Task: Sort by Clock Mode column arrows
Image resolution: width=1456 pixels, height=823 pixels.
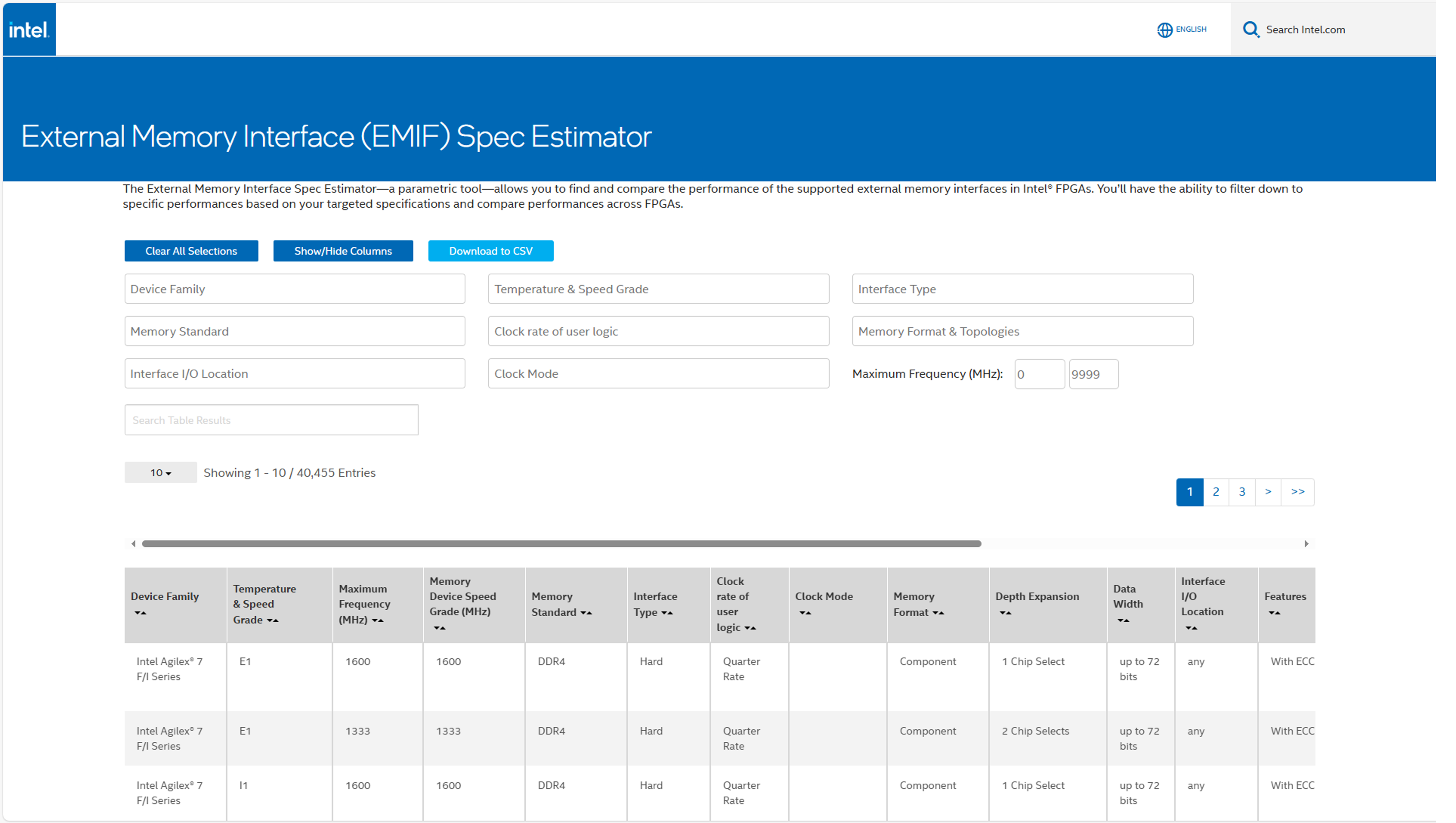Action: [x=805, y=613]
